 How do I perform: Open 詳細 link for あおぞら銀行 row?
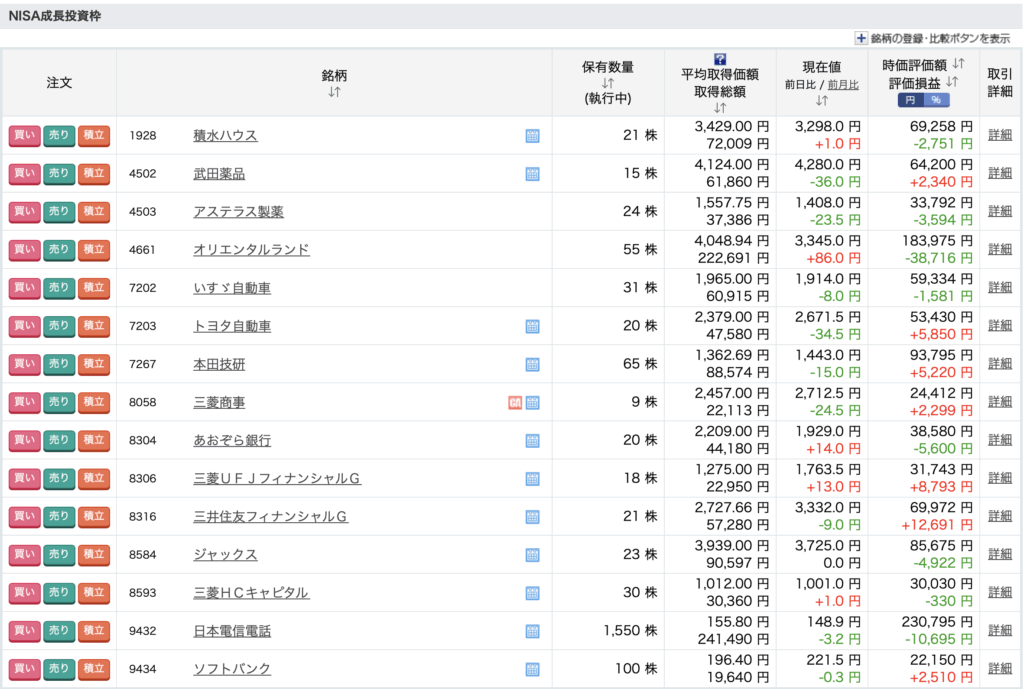(x=999, y=440)
